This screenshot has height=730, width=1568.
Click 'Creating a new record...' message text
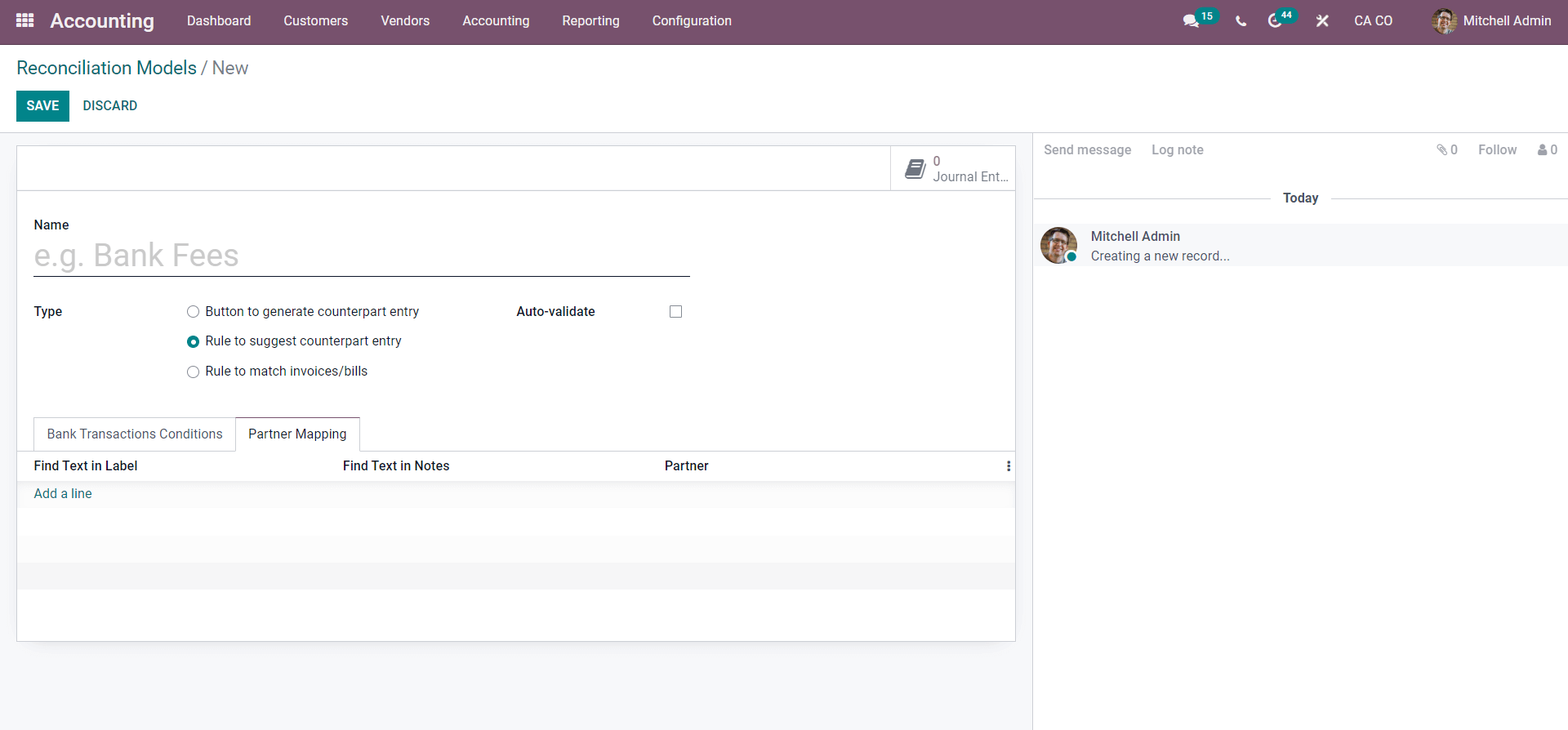pos(1160,256)
